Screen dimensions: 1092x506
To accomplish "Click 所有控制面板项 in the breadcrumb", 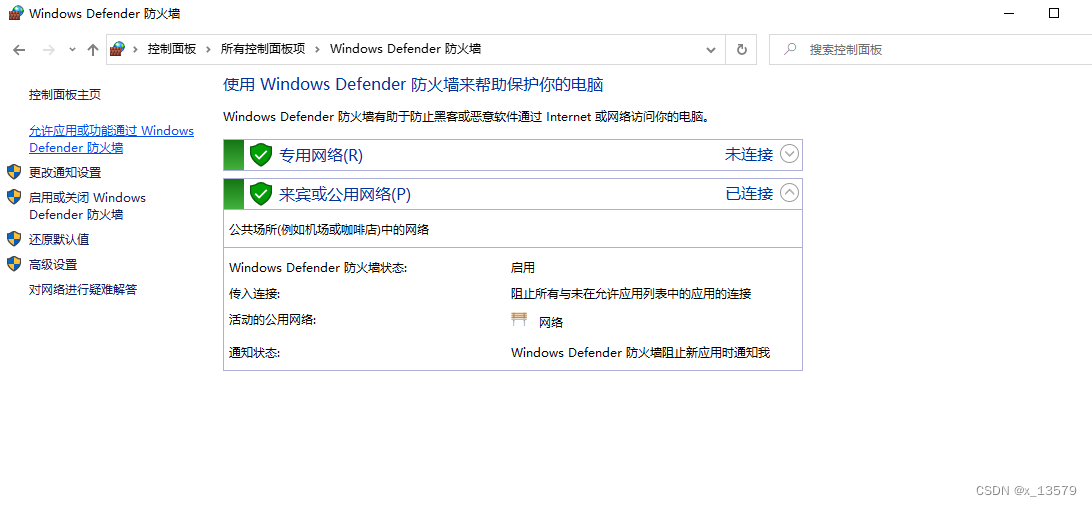I will (x=263, y=49).
